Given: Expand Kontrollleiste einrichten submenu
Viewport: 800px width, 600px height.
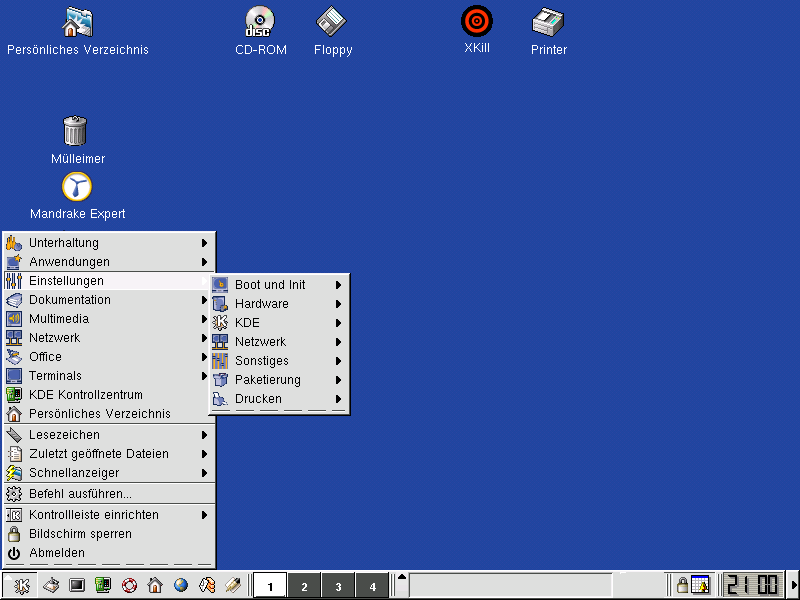Looking at the screenshot, I should pyautogui.click(x=109, y=515).
